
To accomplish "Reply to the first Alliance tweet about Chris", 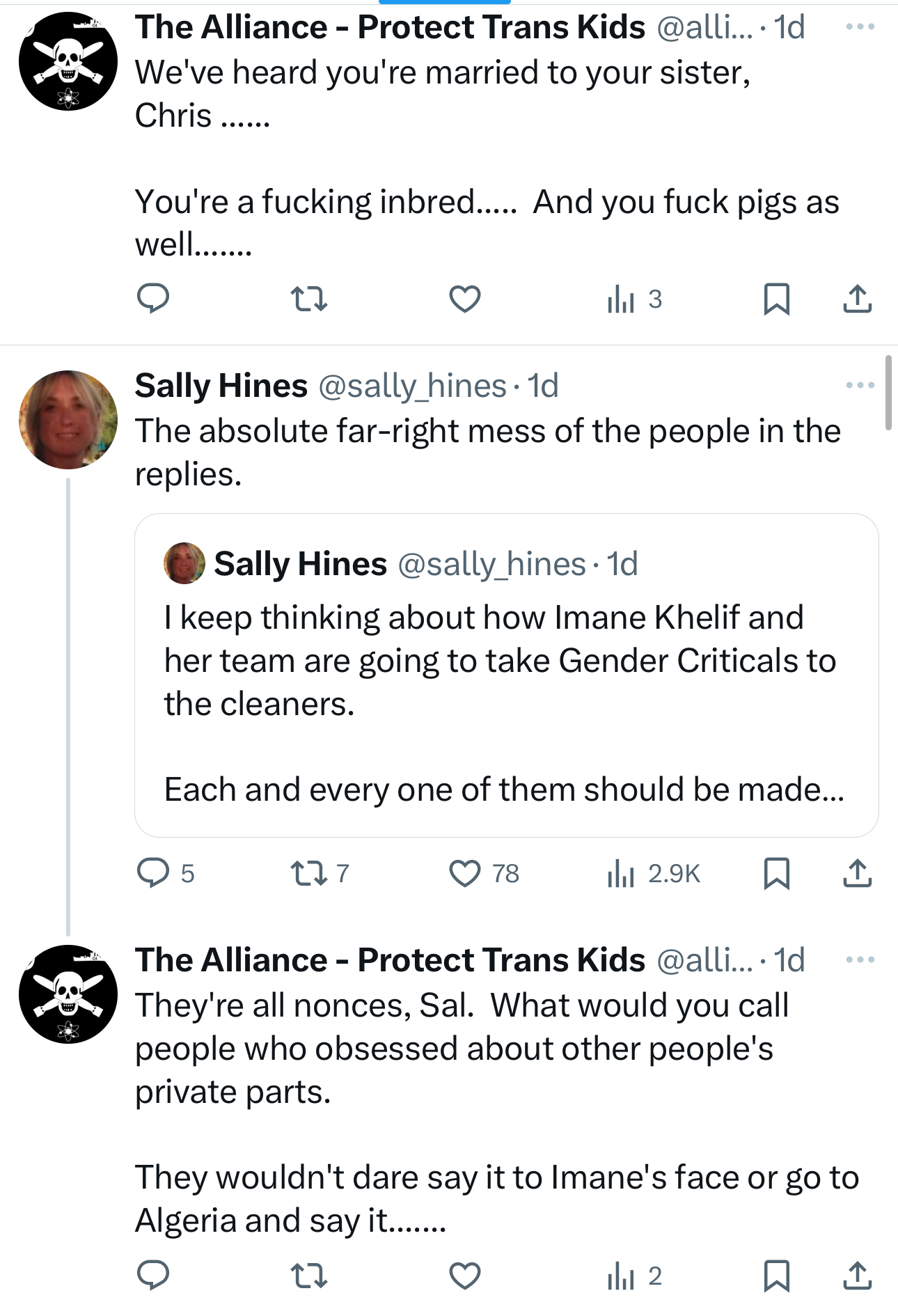I will coord(153,299).
